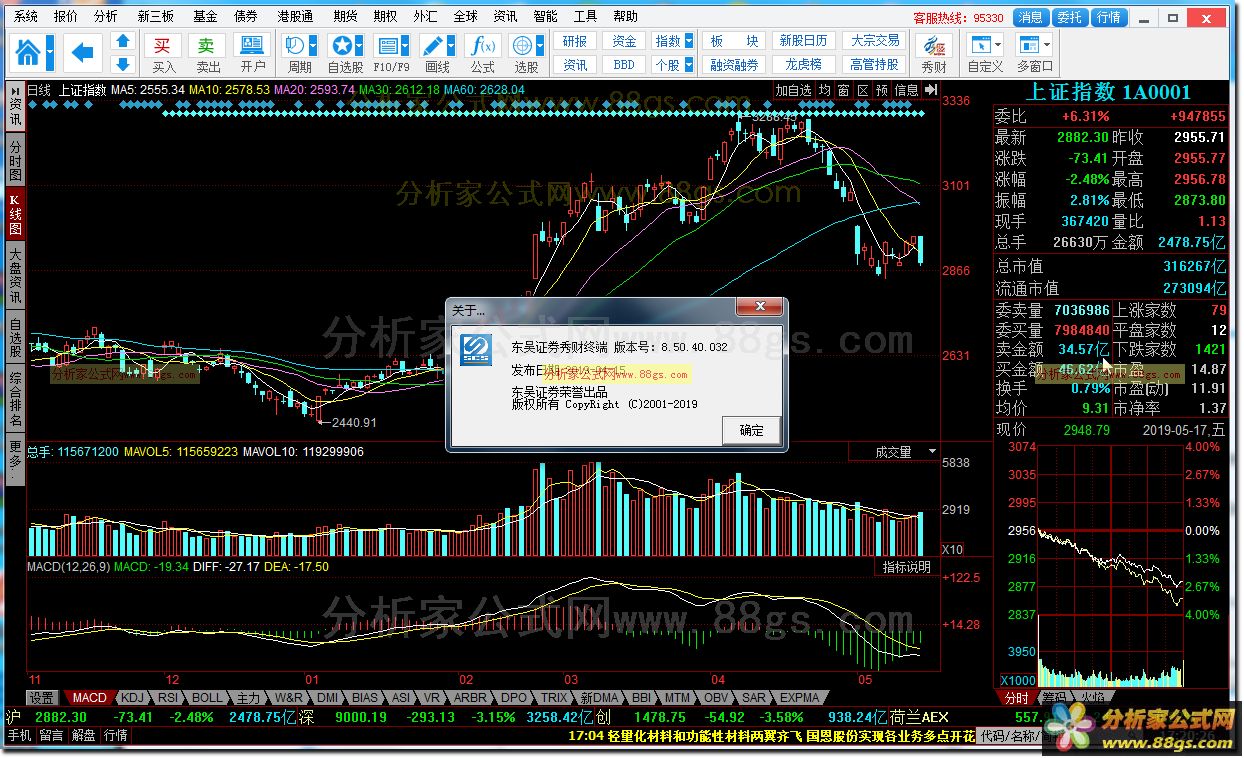Click 加自选 in chart header
1244x758 pixels.
(793, 90)
